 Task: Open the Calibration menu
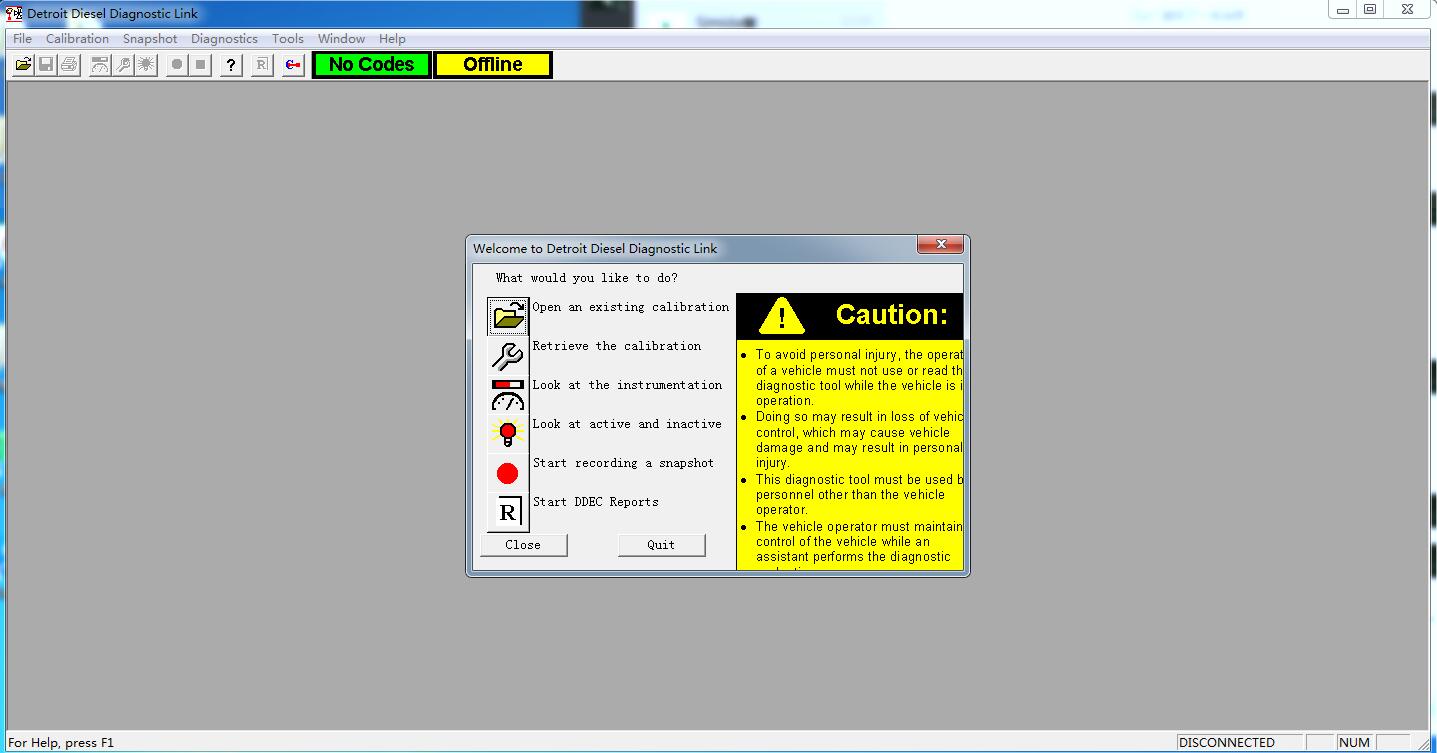[x=77, y=39]
